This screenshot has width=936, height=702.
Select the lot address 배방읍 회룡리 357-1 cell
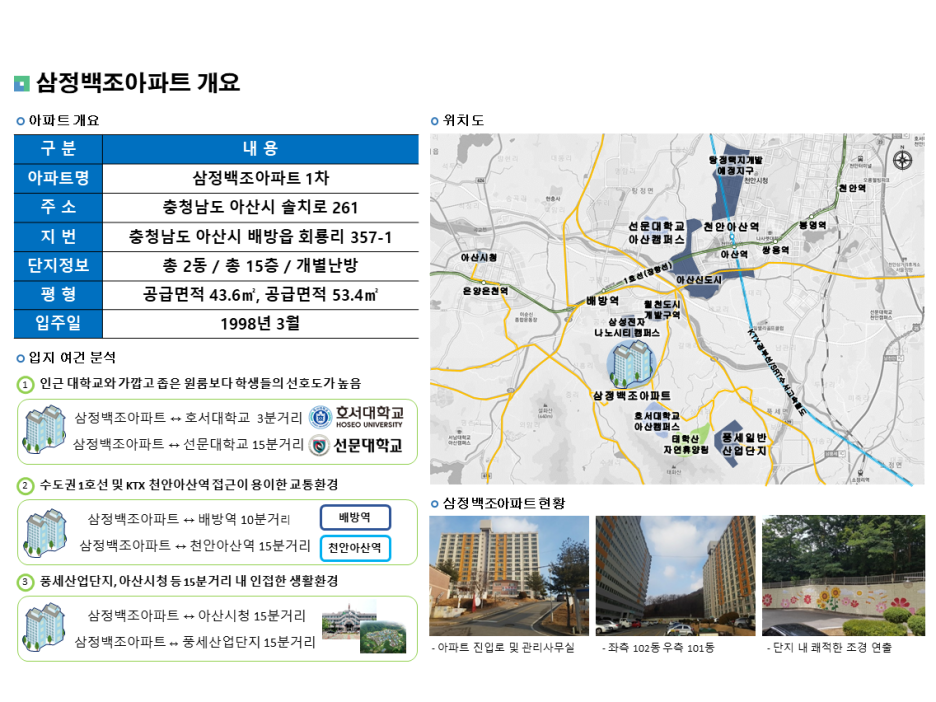[260, 236]
